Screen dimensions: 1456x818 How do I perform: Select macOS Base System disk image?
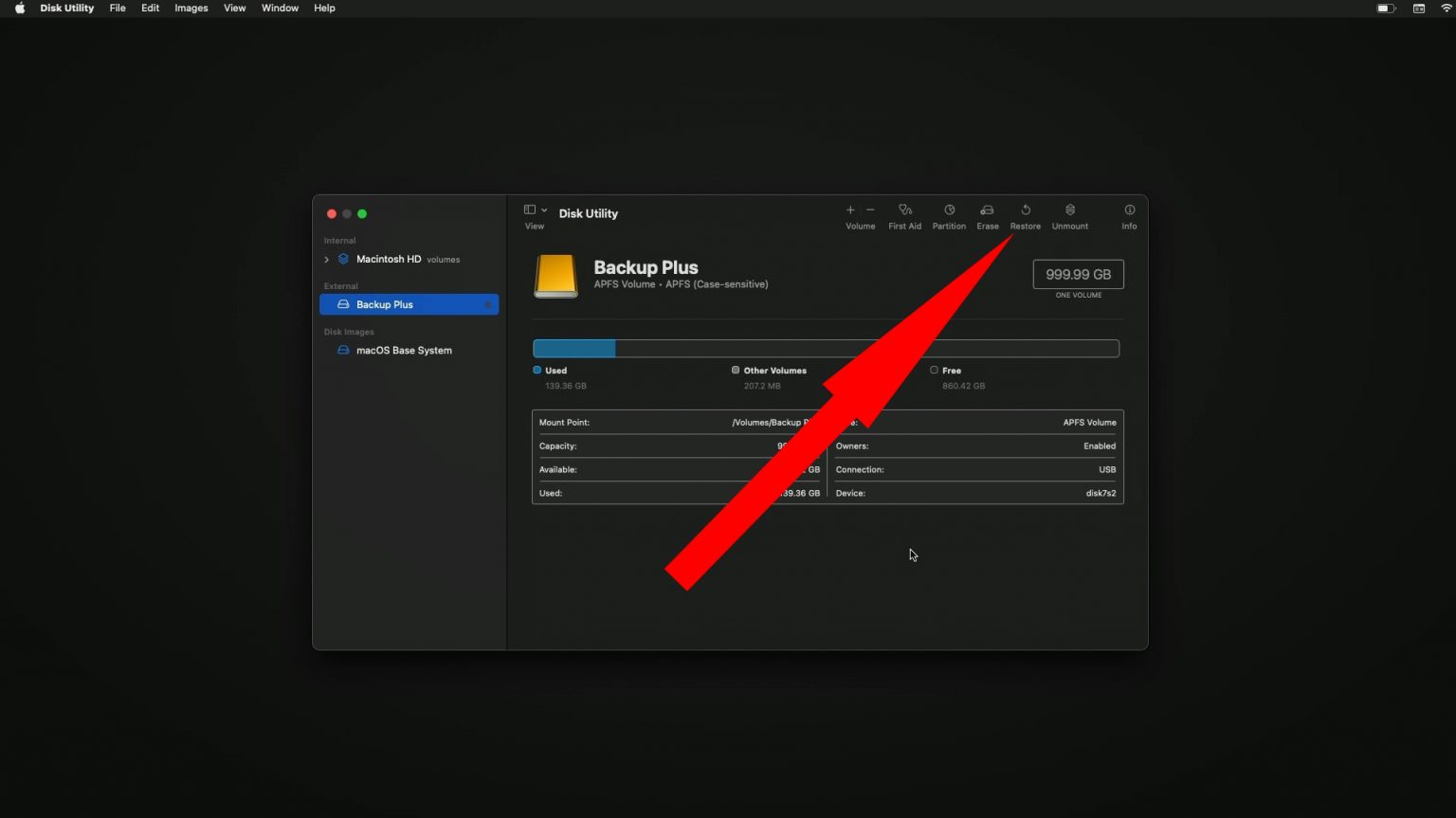pos(404,350)
